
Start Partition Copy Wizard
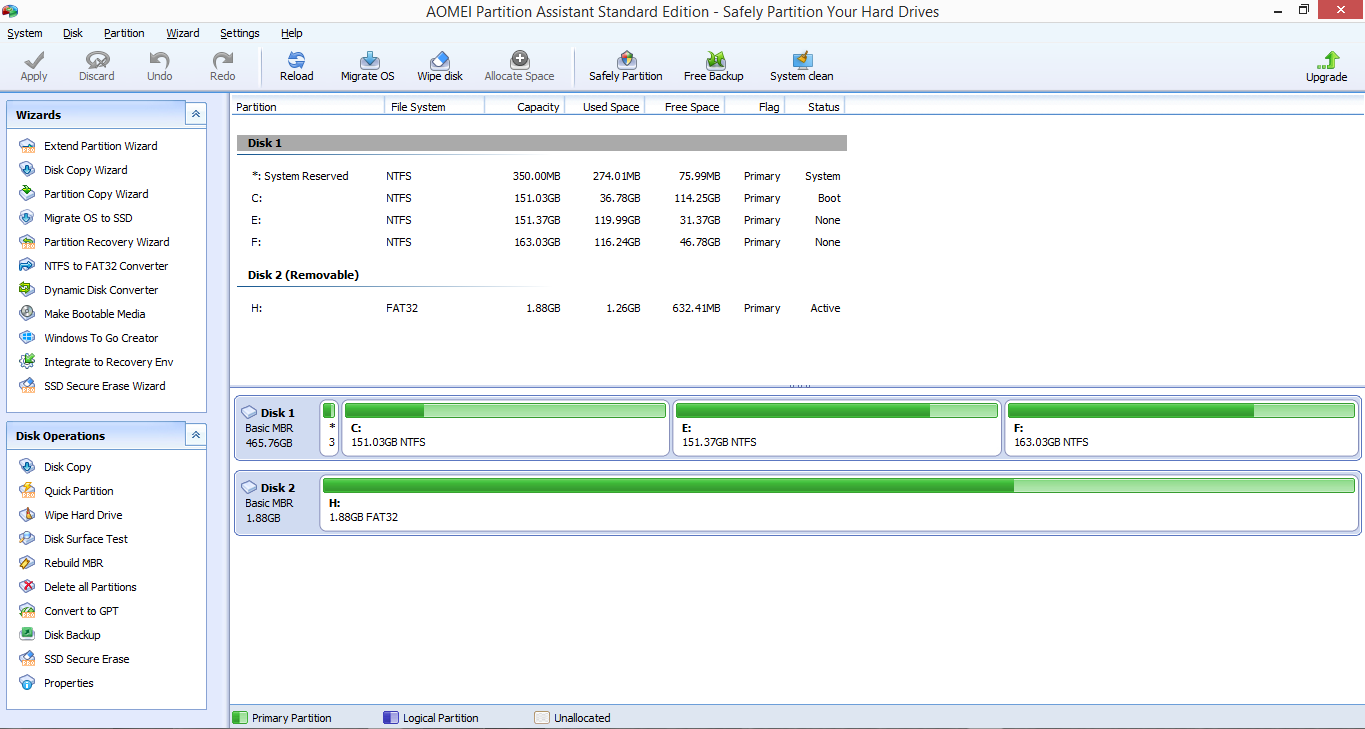pos(83,194)
